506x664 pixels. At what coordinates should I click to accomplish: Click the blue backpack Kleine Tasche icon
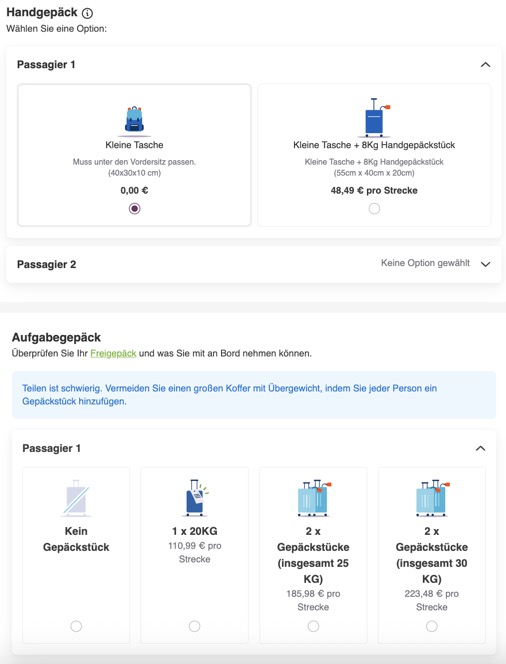pyautogui.click(x=134, y=120)
